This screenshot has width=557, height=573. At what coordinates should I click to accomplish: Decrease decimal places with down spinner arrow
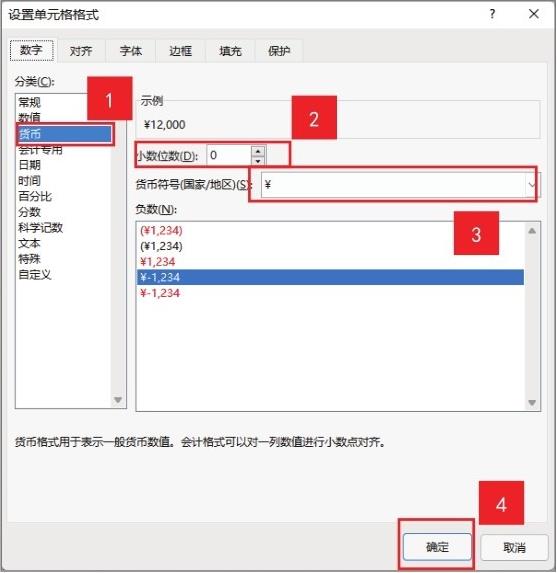coord(258,161)
